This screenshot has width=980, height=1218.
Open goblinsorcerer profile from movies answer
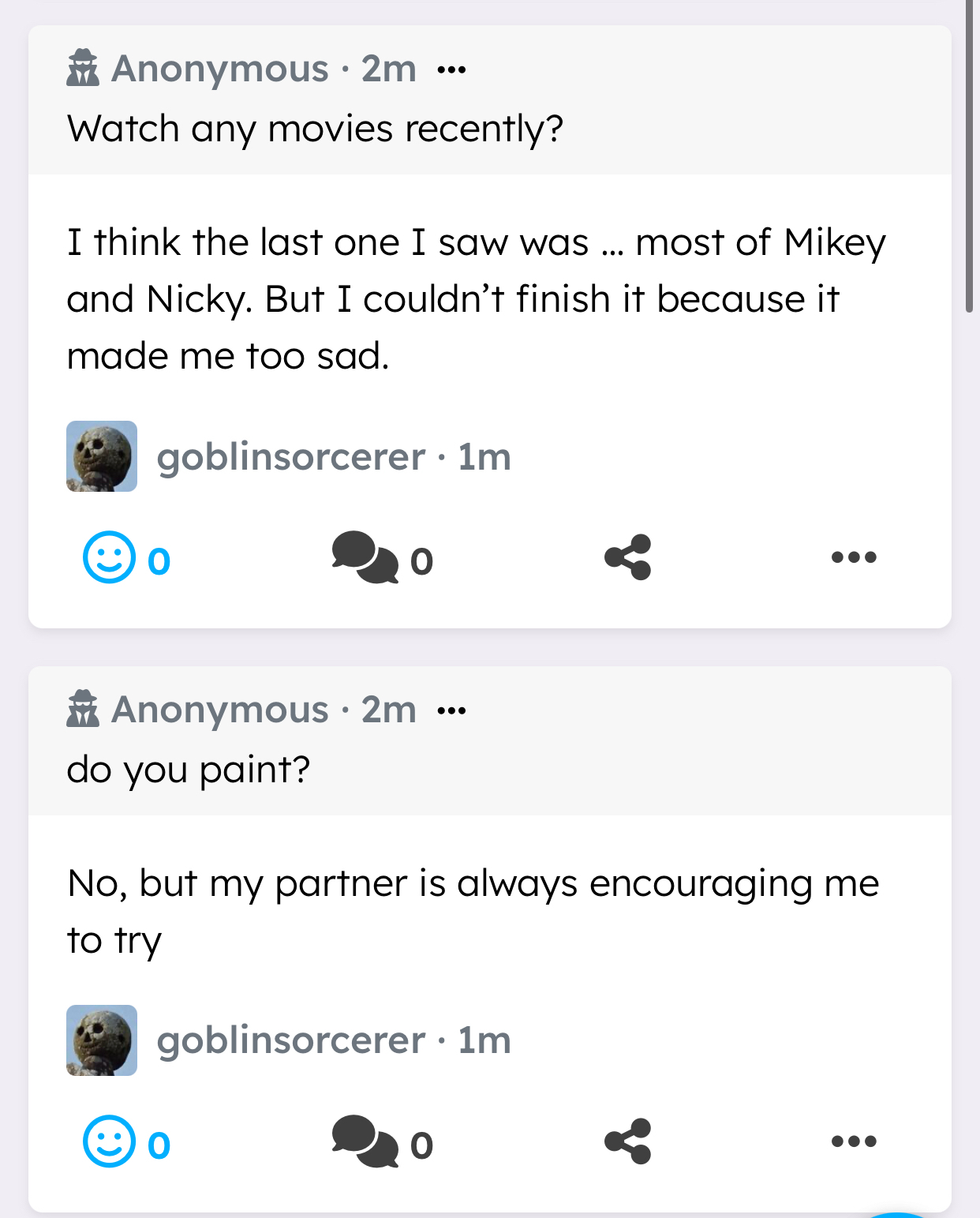pos(290,457)
